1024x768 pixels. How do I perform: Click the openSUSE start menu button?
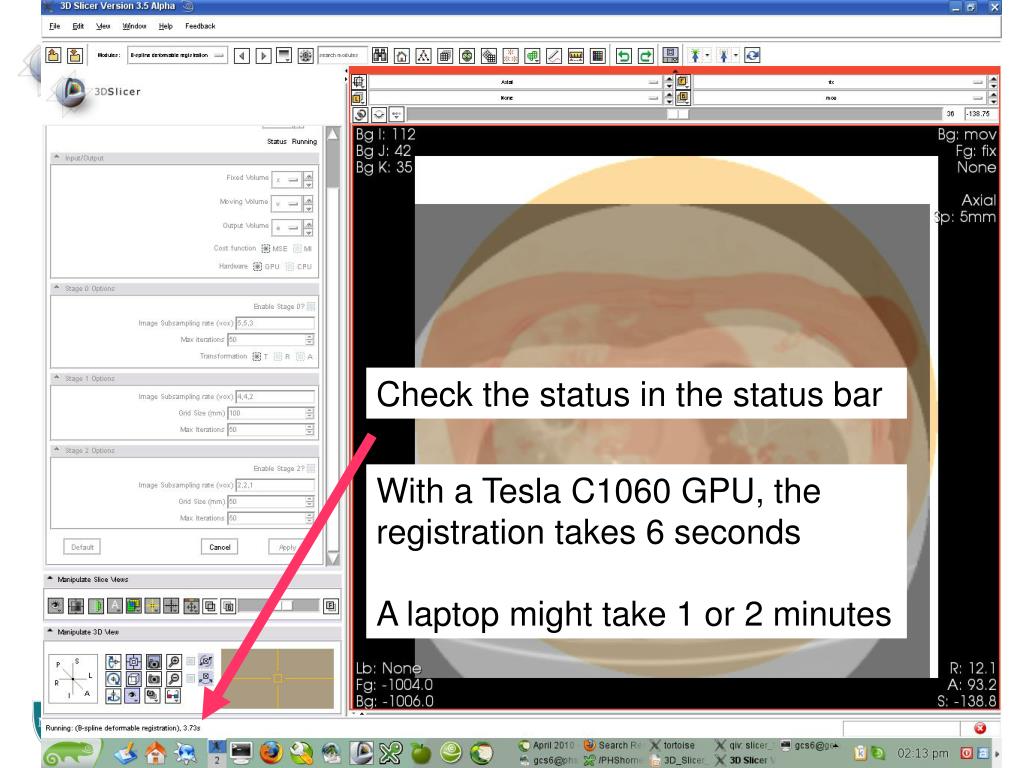pyautogui.click(x=72, y=754)
